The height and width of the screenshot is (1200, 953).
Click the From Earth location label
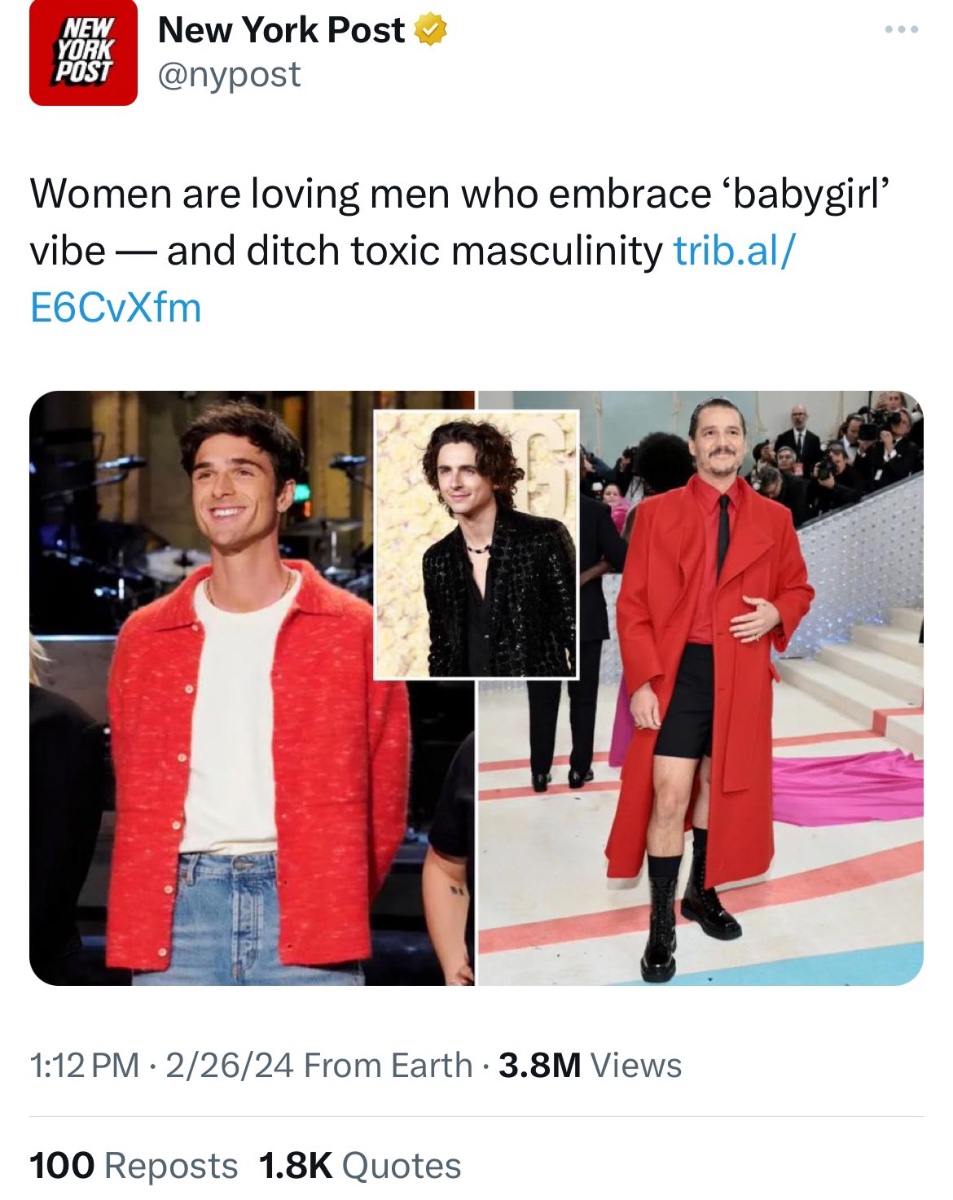pos(387,1065)
